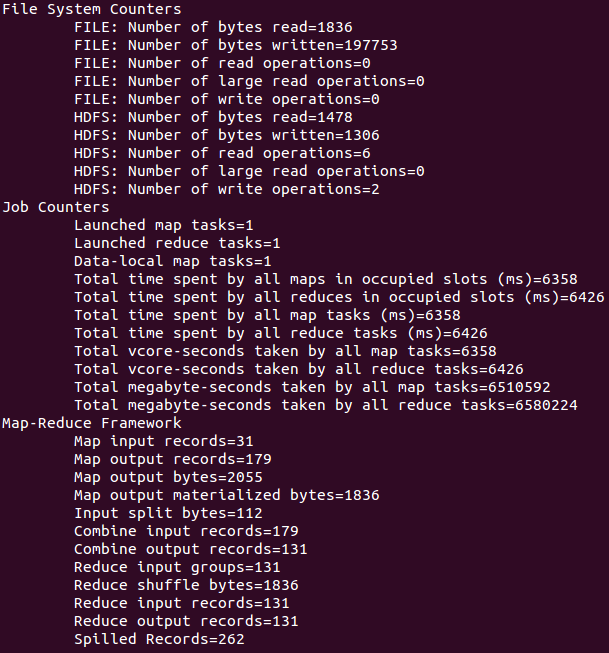The image size is (609, 653).
Task: Click the HDFS write operations=2 line
Action: [226, 189]
